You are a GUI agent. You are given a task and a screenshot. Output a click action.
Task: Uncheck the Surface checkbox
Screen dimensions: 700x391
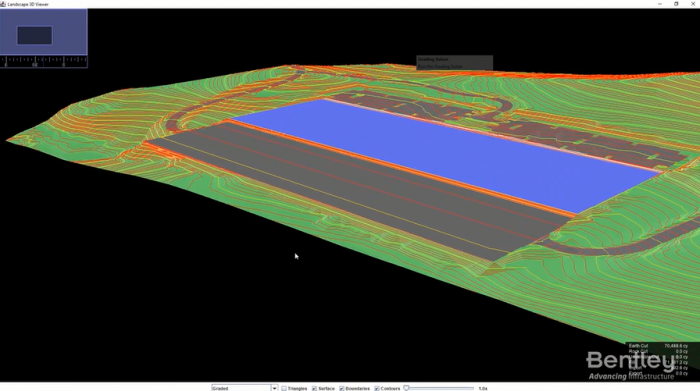pyautogui.click(x=314, y=388)
